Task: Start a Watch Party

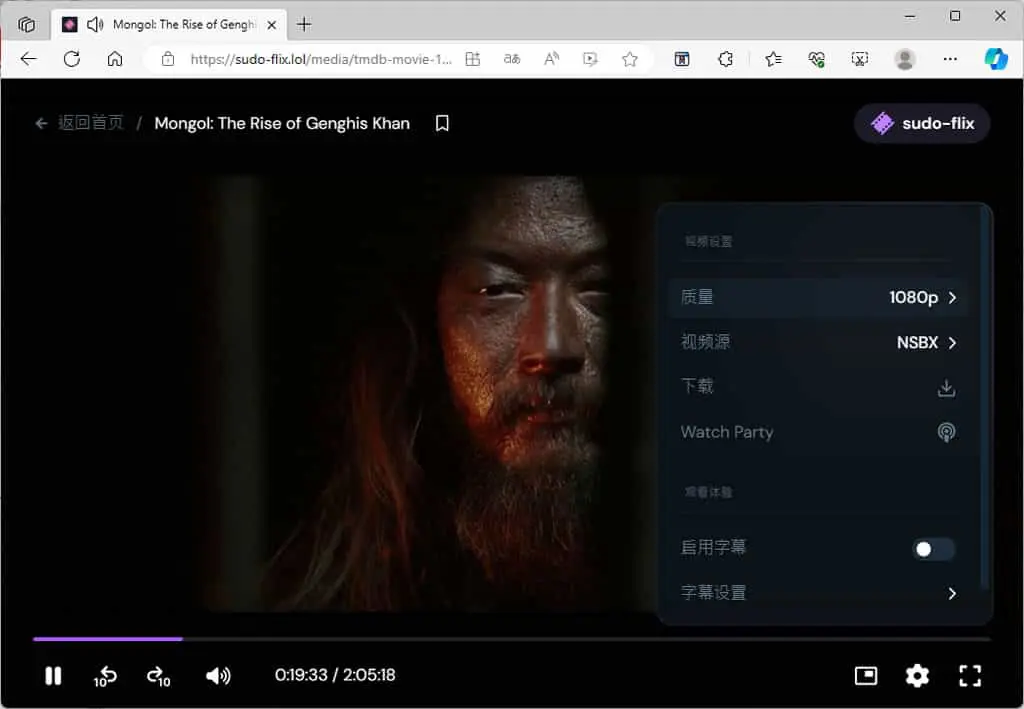Action: click(x=818, y=432)
